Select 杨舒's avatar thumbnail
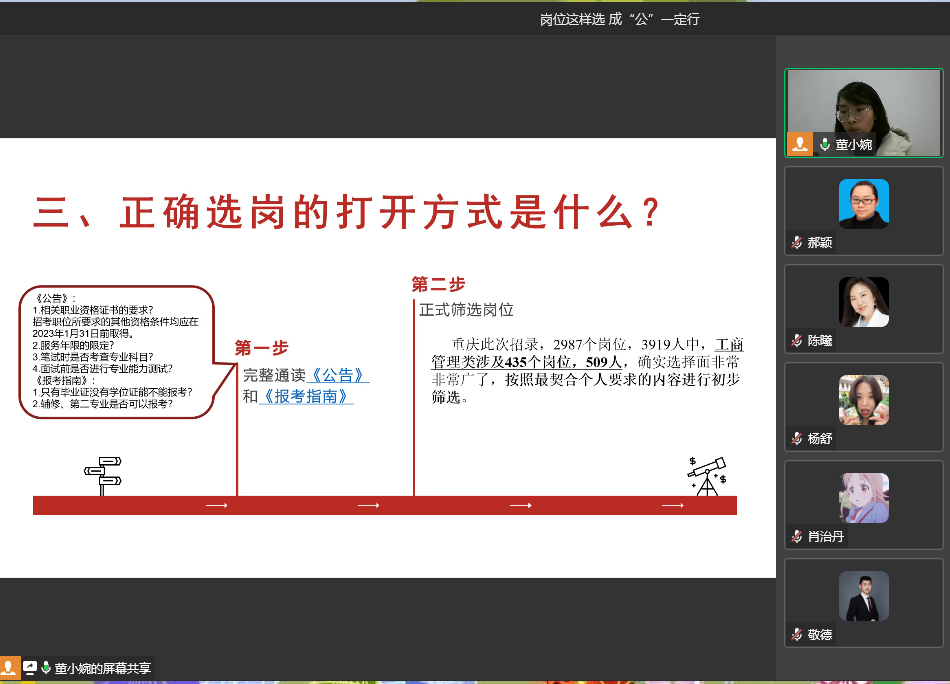950x684 pixels. (863, 400)
